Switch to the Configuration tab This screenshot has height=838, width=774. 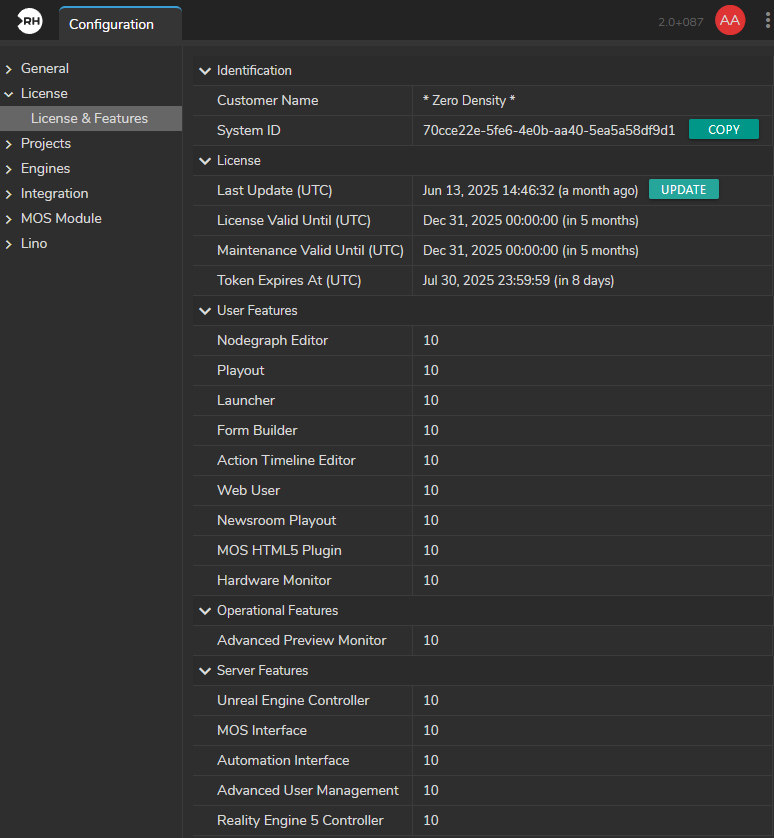(x=111, y=24)
